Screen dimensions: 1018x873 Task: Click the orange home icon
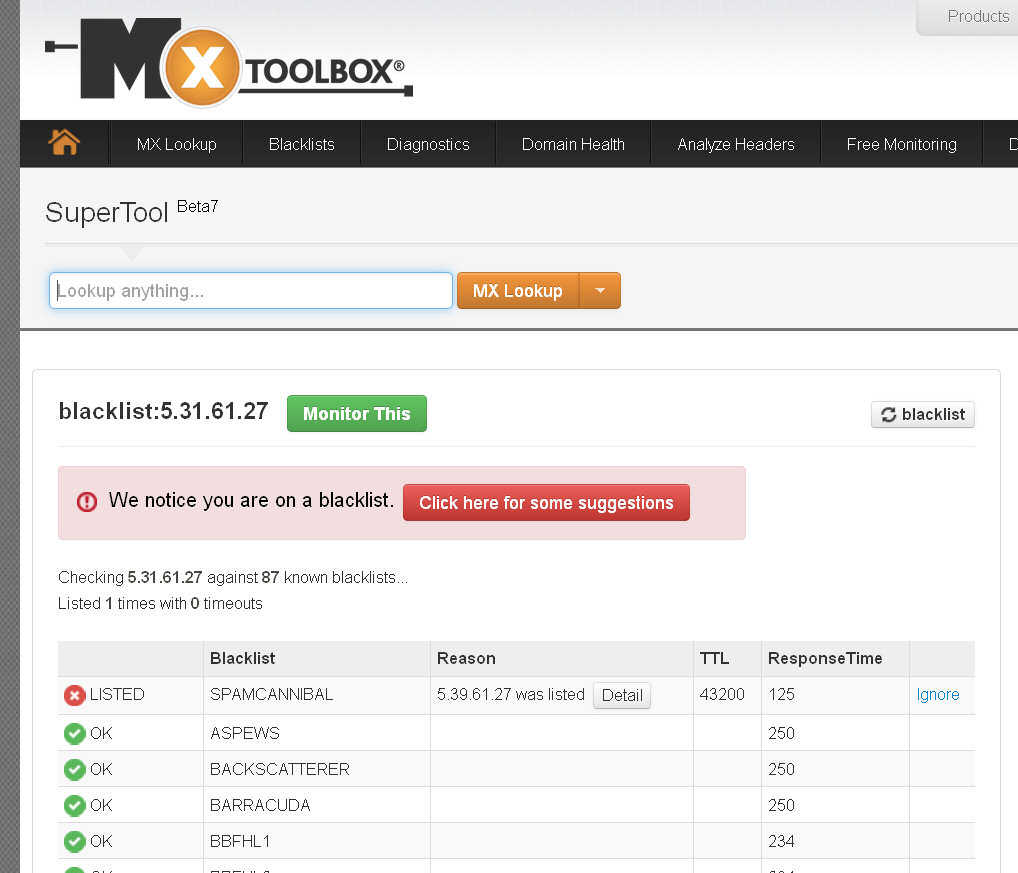click(64, 143)
